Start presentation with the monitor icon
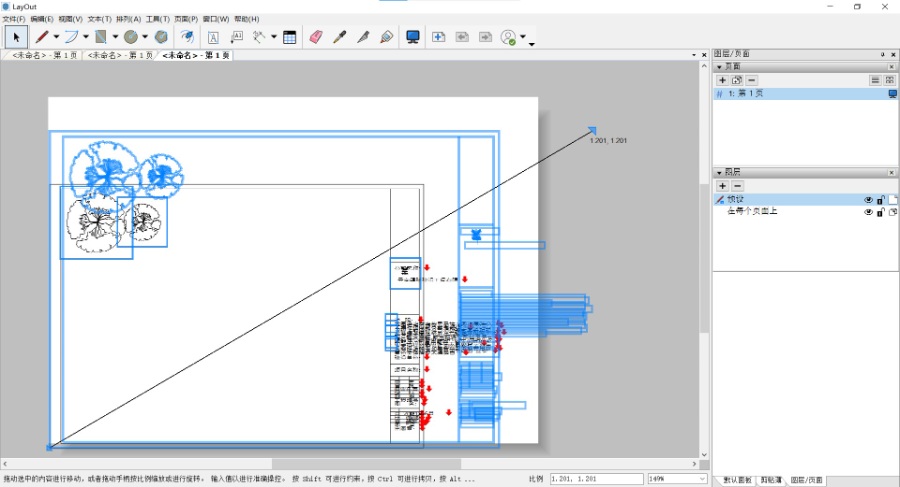Screen dimensions: 900x487 click(x=413, y=37)
